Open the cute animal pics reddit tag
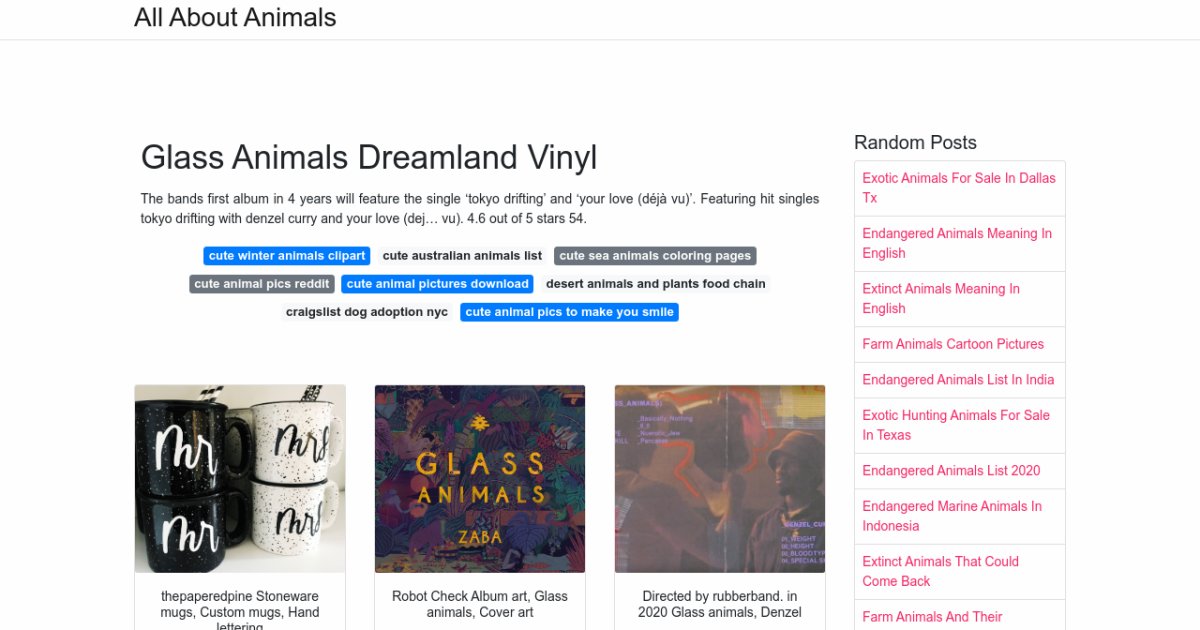The height and width of the screenshot is (630, 1200). (262, 284)
